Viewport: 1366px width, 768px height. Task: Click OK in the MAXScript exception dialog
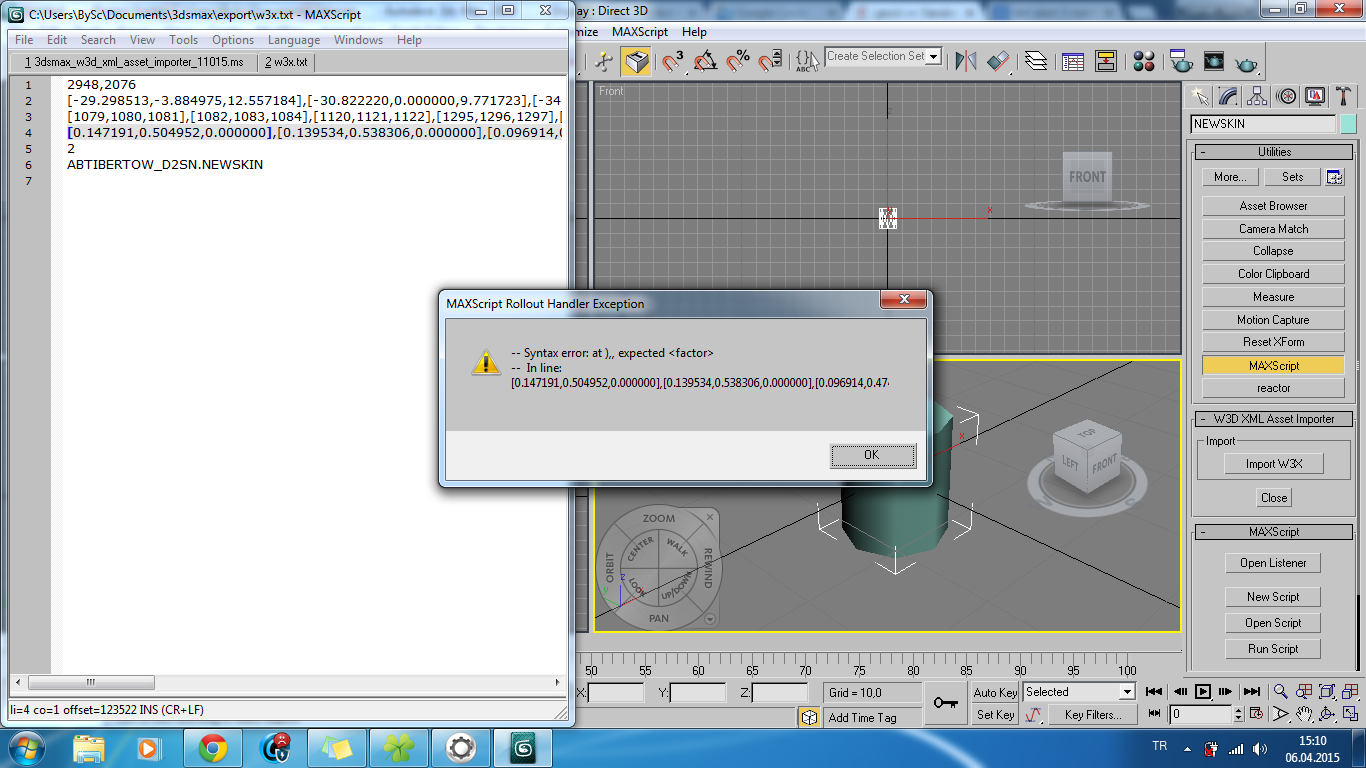coord(872,455)
